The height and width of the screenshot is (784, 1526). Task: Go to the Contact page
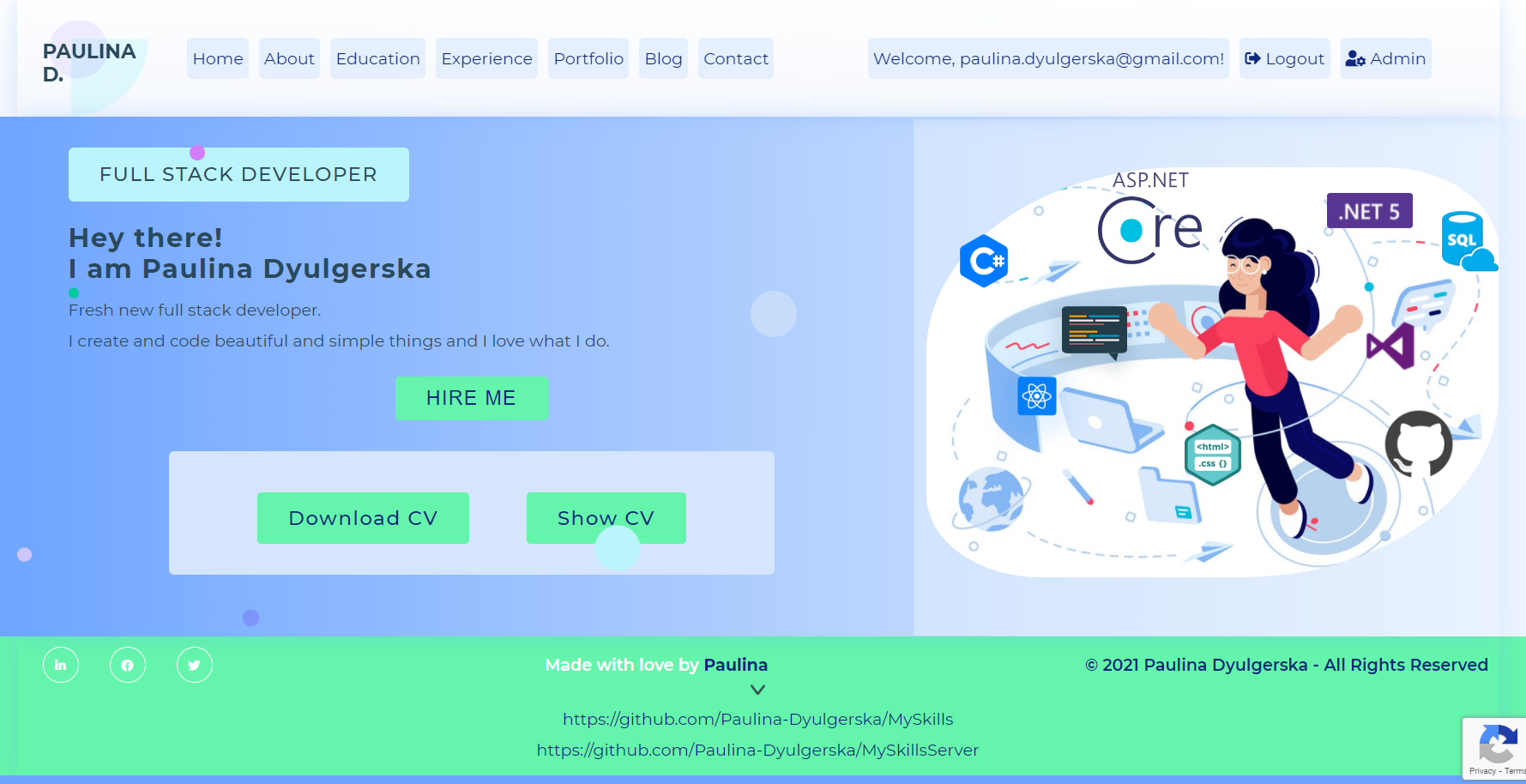coord(736,58)
